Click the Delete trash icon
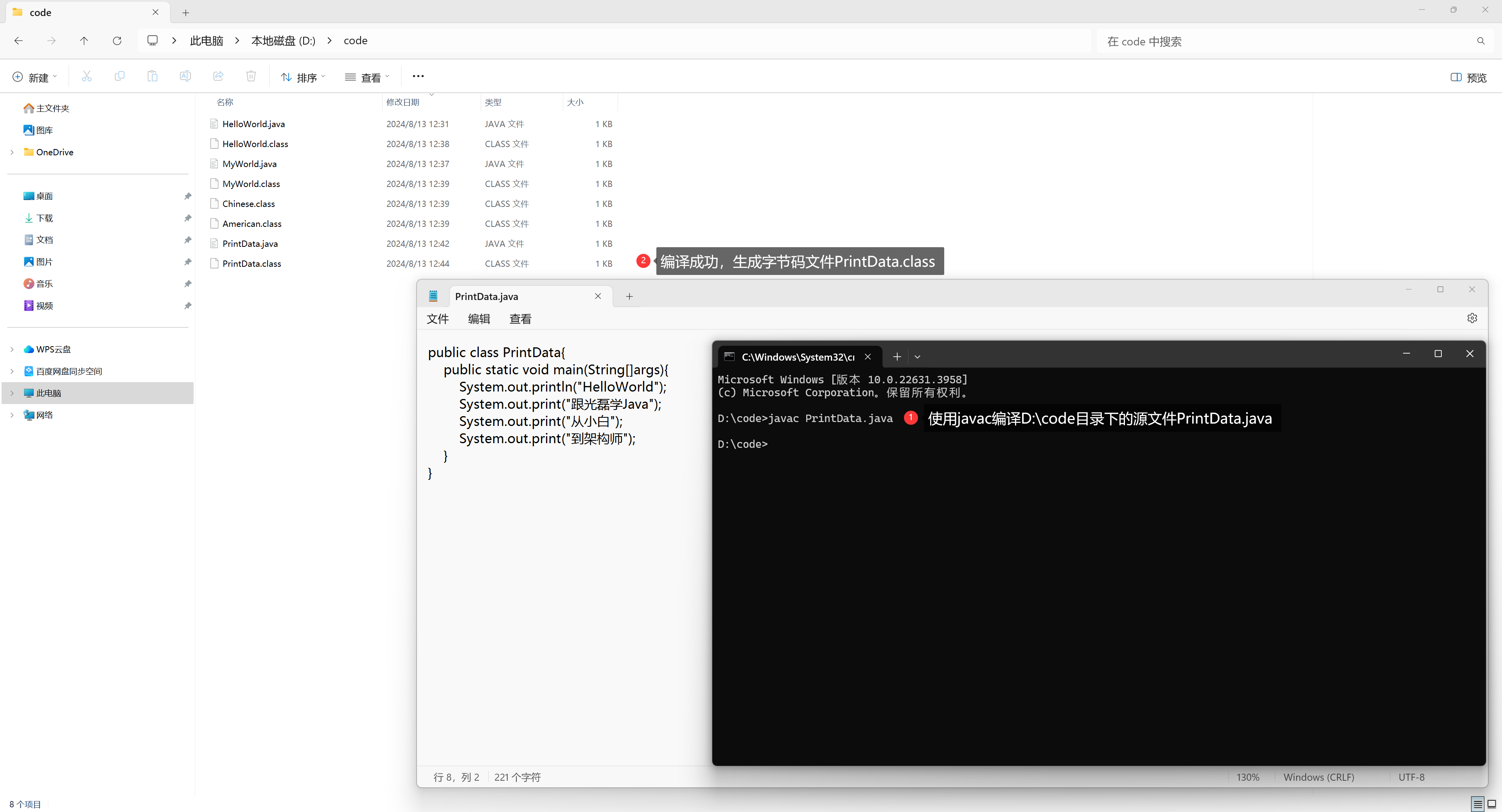This screenshot has height=812, width=1502. click(x=251, y=76)
